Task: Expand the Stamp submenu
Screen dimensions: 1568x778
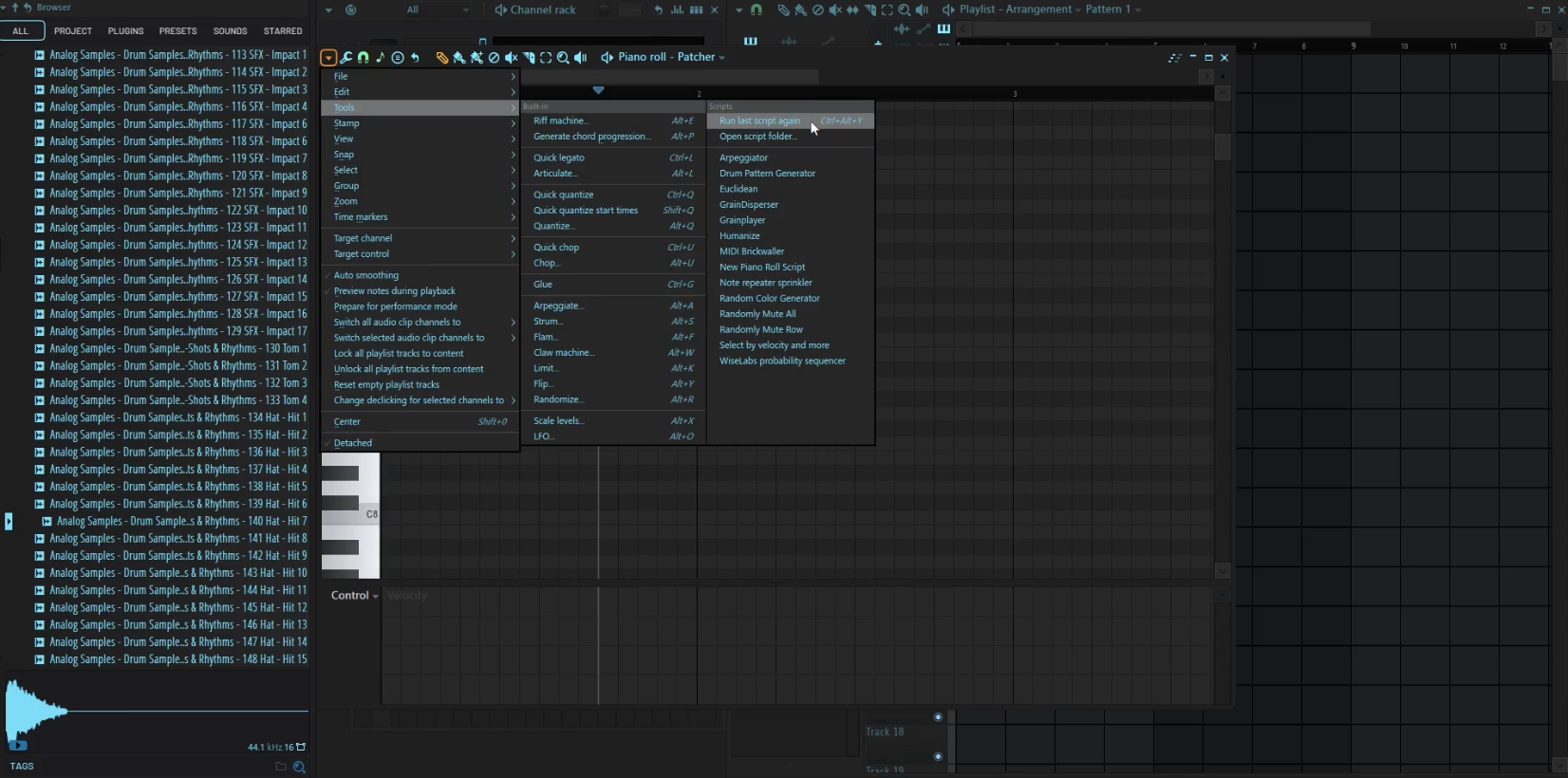Action: click(346, 123)
